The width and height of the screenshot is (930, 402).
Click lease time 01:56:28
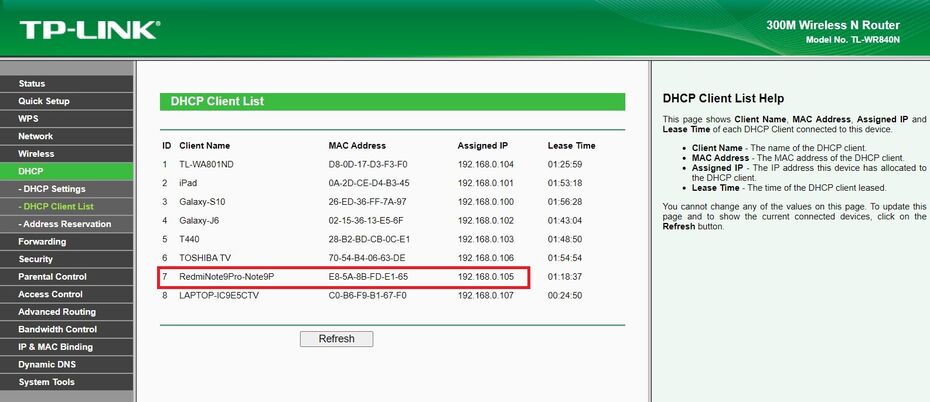click(x=565, y=202)
